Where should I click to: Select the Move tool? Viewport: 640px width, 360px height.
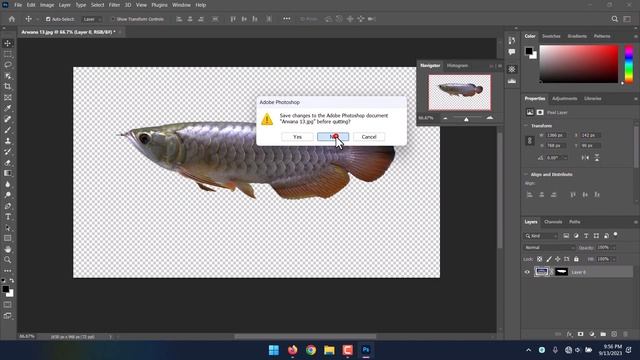(x=8, y=43)
